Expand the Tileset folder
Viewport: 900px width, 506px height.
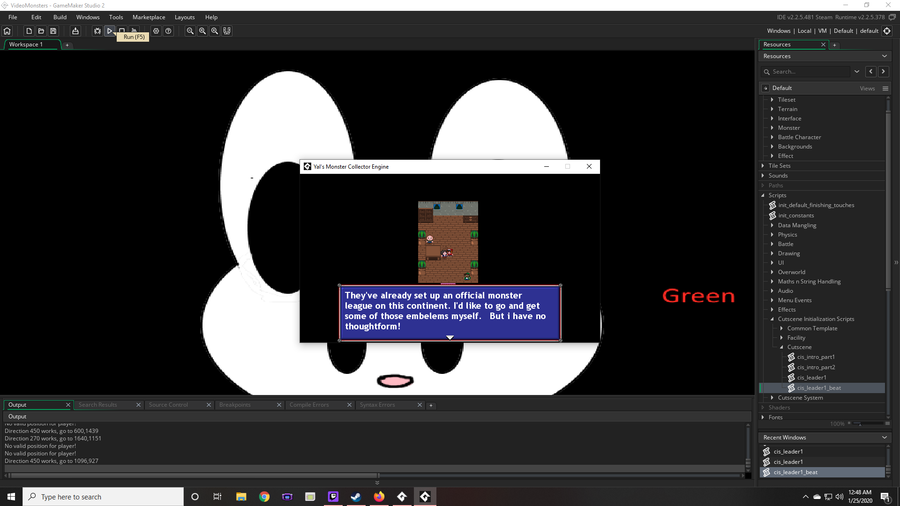772,100
